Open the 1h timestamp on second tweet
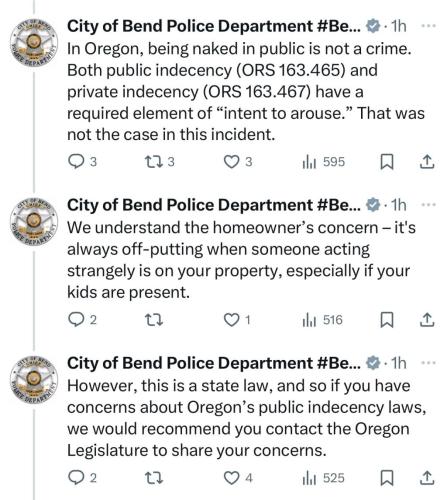Screen dimensions: 447x500 tap(398, 205)
